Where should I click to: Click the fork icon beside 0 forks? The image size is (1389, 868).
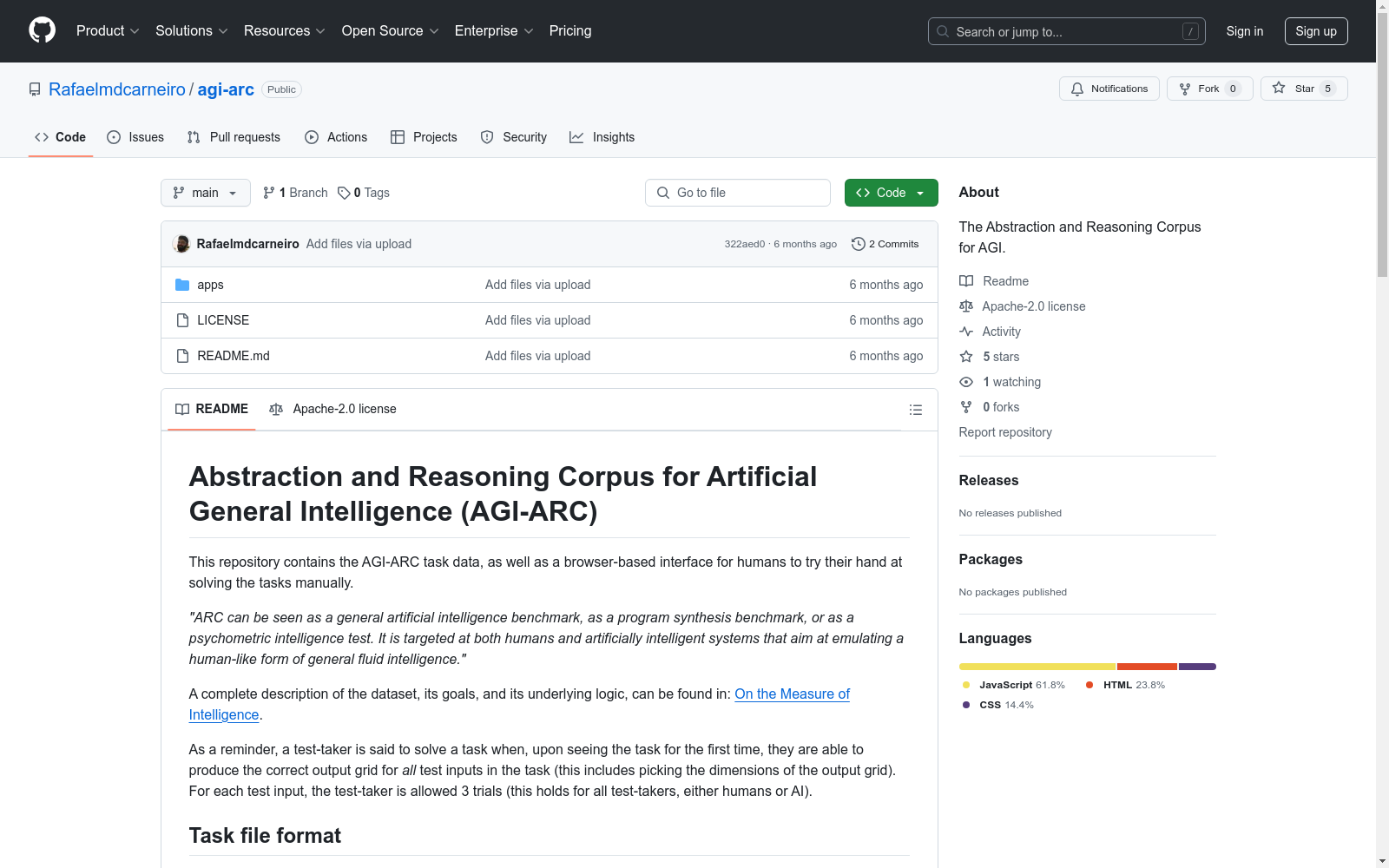966,407
